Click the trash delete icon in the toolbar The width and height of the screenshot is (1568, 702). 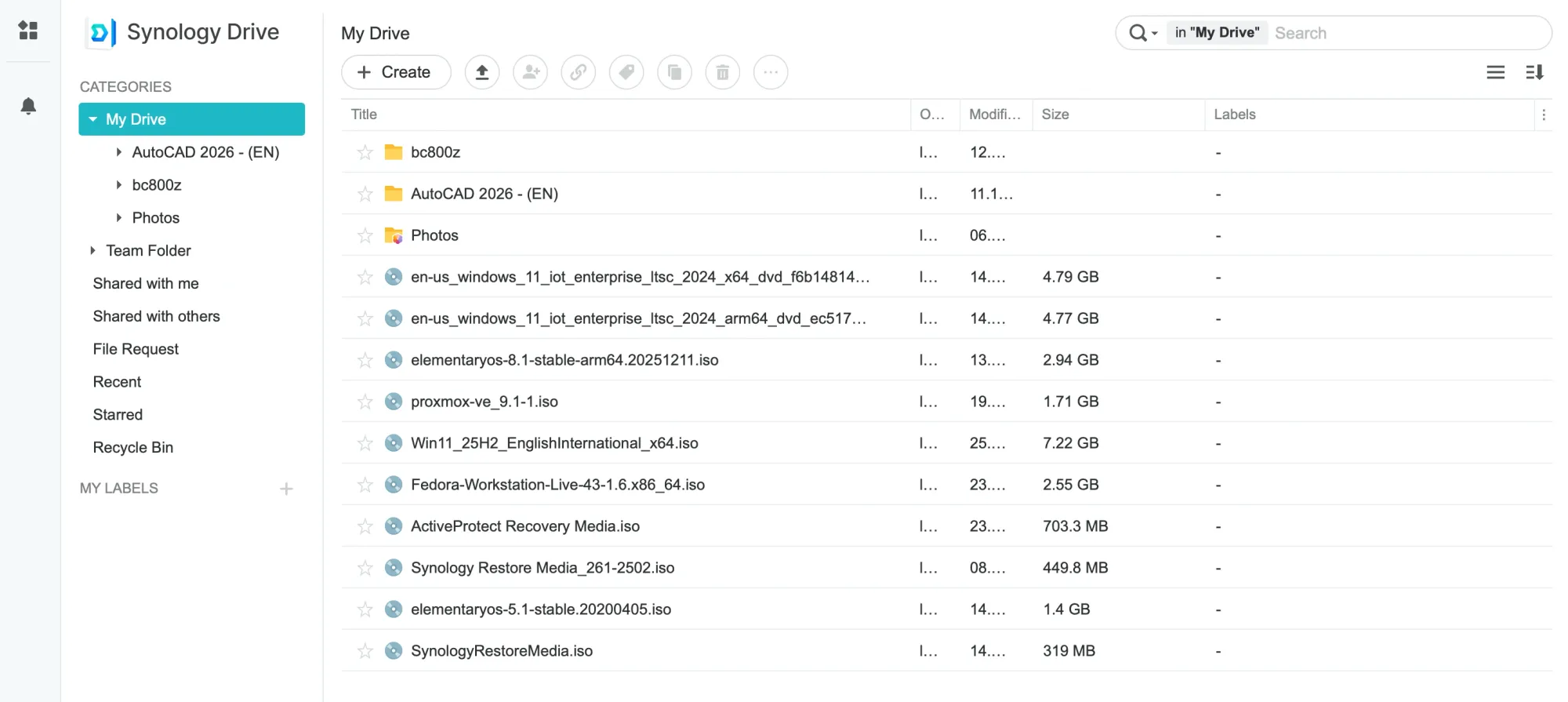[722, 72]
